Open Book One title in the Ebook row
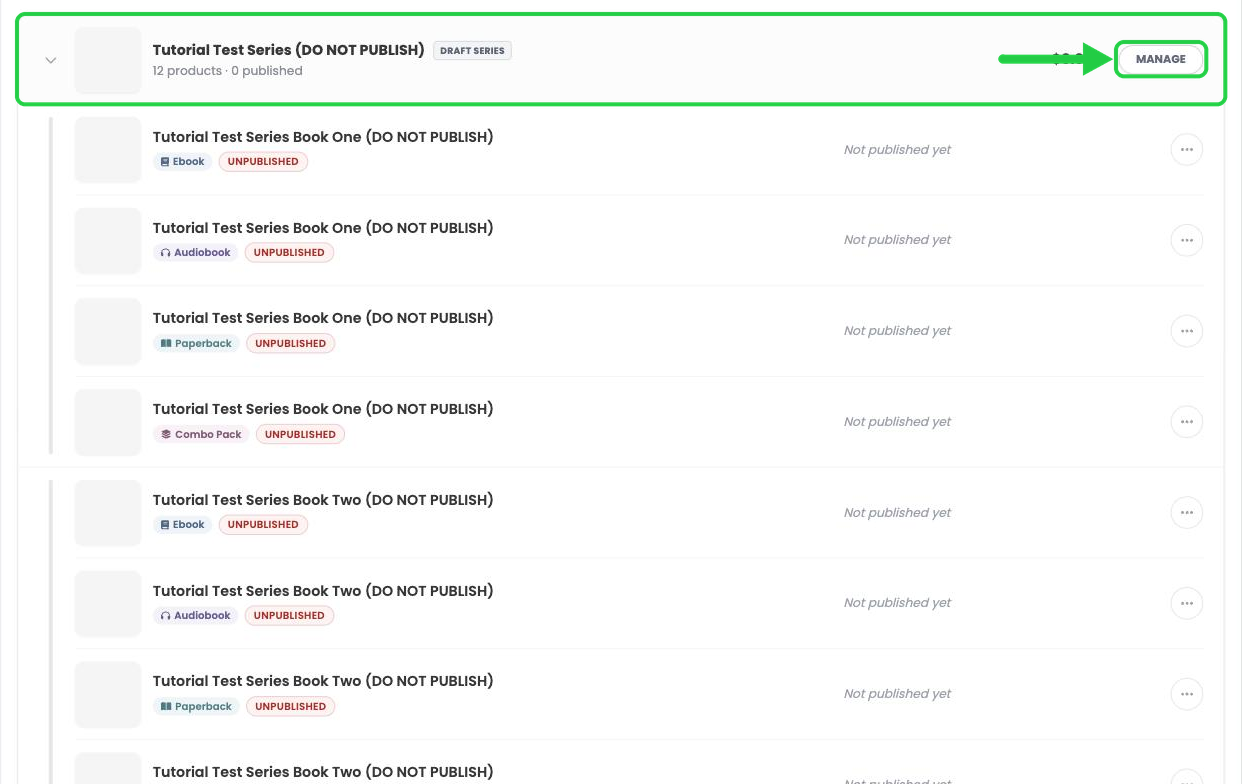The height and width of the screenshot is (784, 1242). point(323,137)
